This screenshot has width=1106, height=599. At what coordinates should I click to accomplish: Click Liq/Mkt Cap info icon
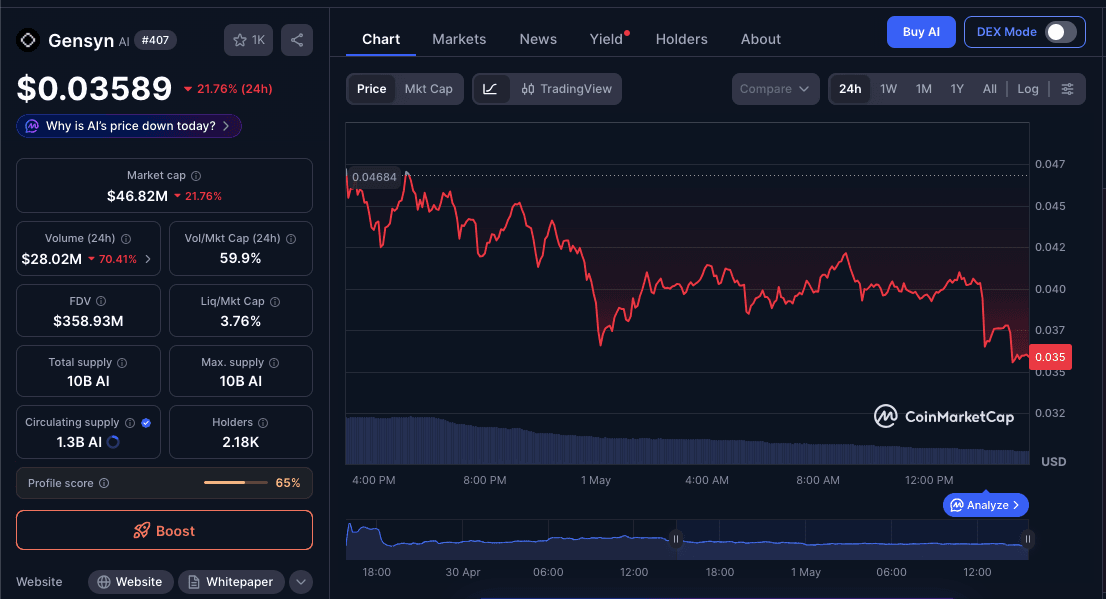tap(275, 302)
